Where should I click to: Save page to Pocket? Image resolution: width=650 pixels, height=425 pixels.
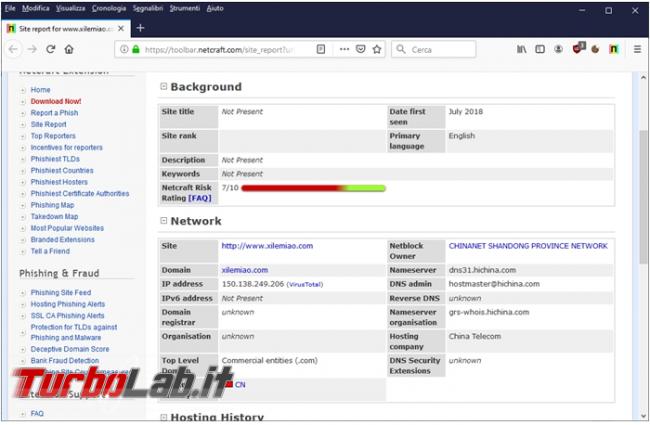[361, 49]
